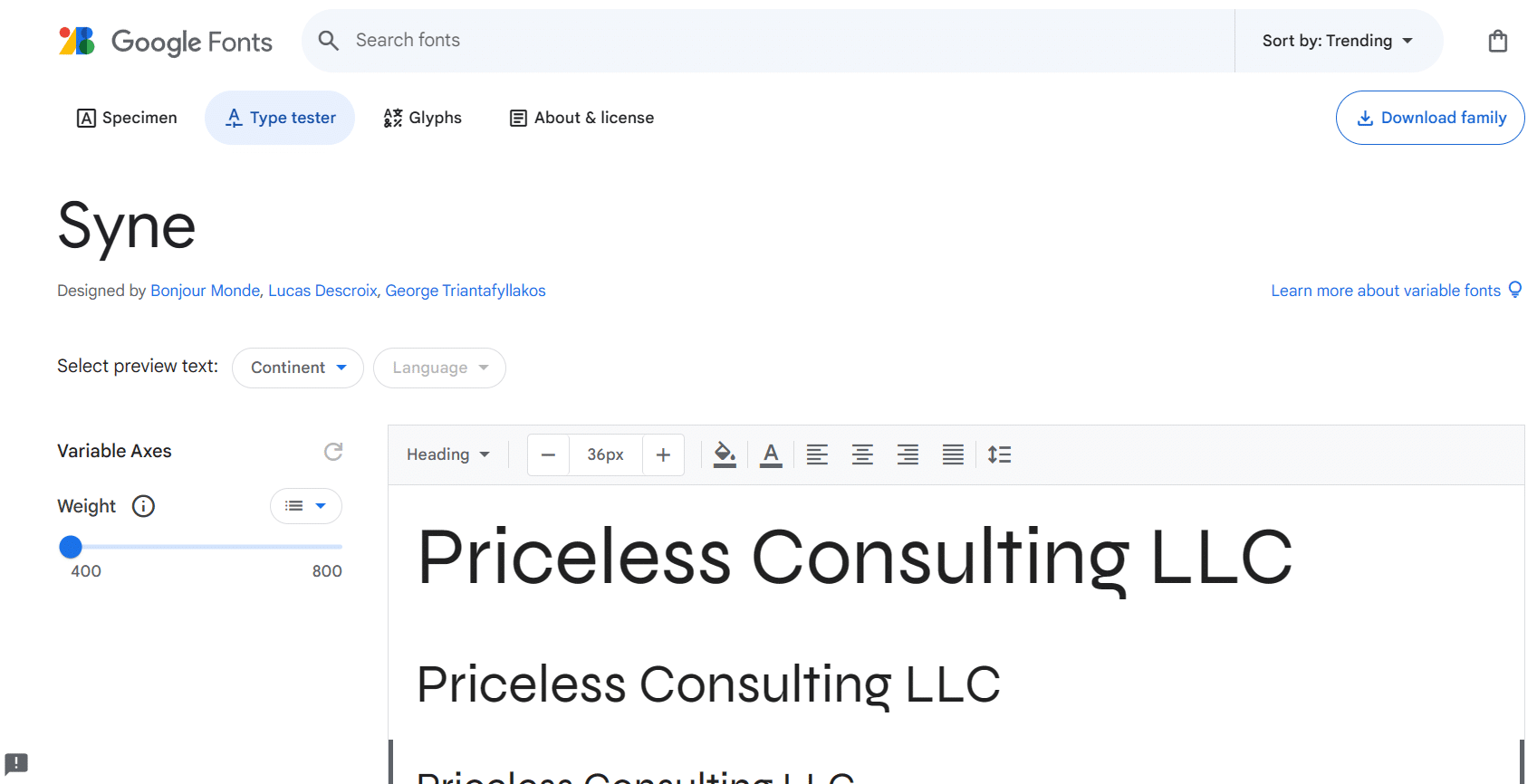This screenshot has height=784, width=1537.
Task: Center align the preview text
Action: (x=862, y=454)
